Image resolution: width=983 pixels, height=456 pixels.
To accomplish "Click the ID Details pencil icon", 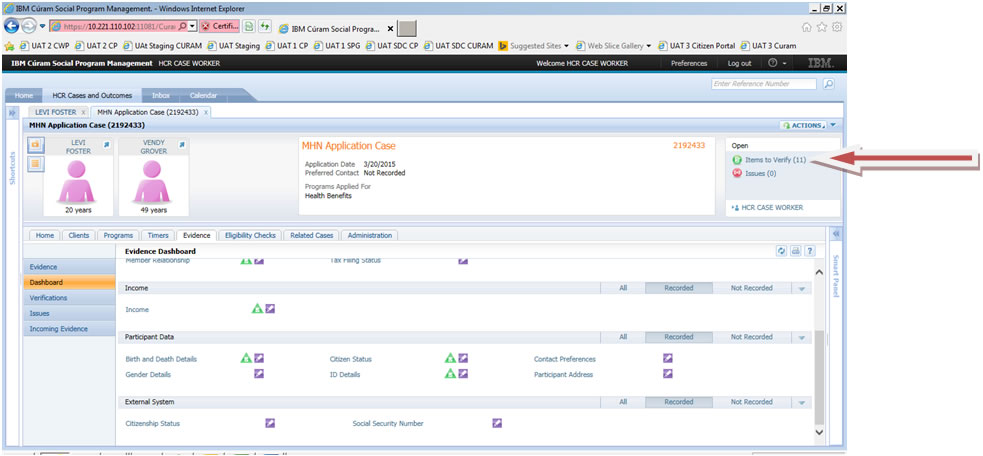I will pos(463,373).
